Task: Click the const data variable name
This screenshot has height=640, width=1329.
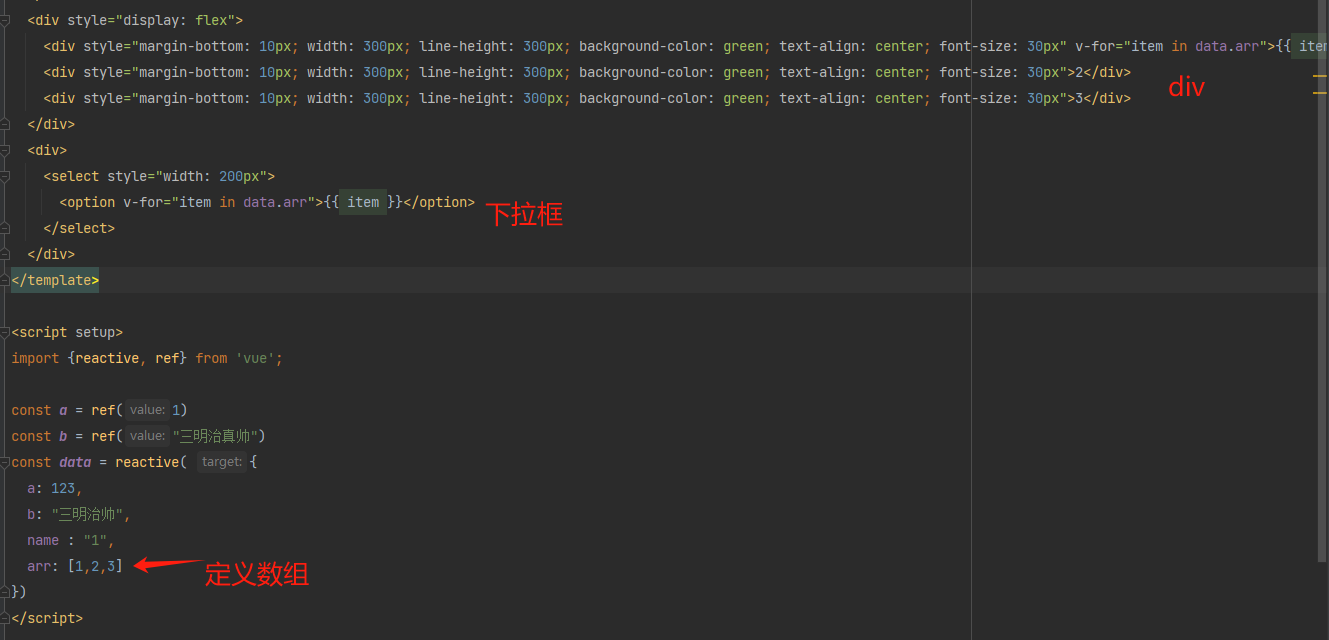Action: coord(75,462)
